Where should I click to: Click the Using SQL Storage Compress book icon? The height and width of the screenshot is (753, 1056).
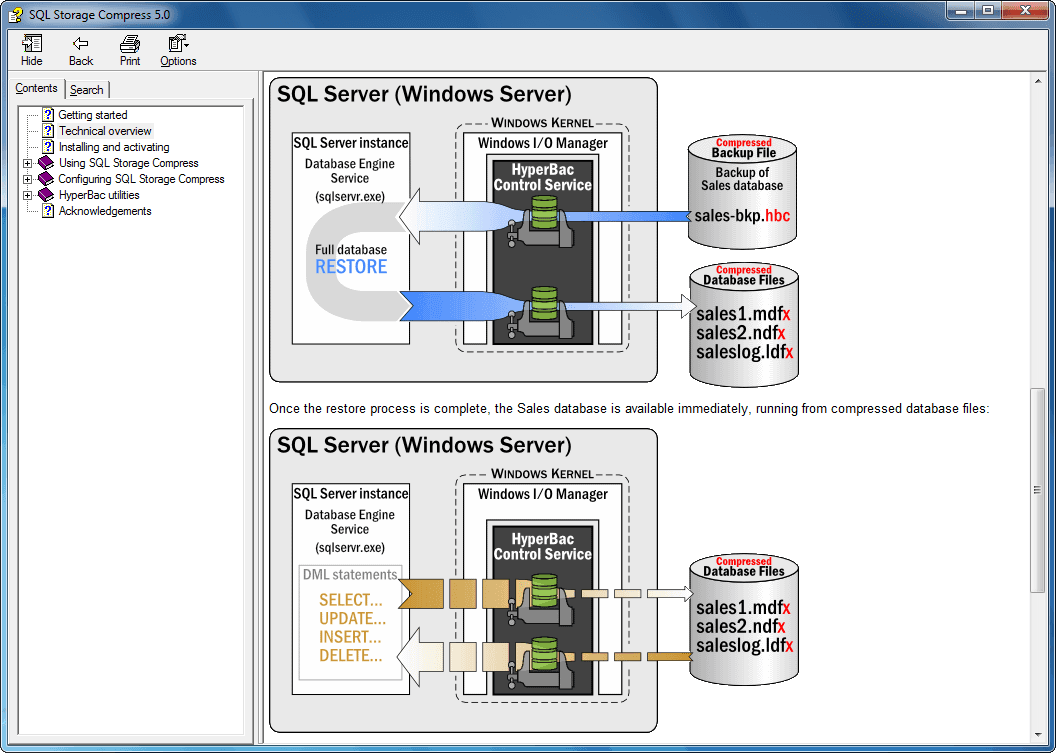pos(46,163)
